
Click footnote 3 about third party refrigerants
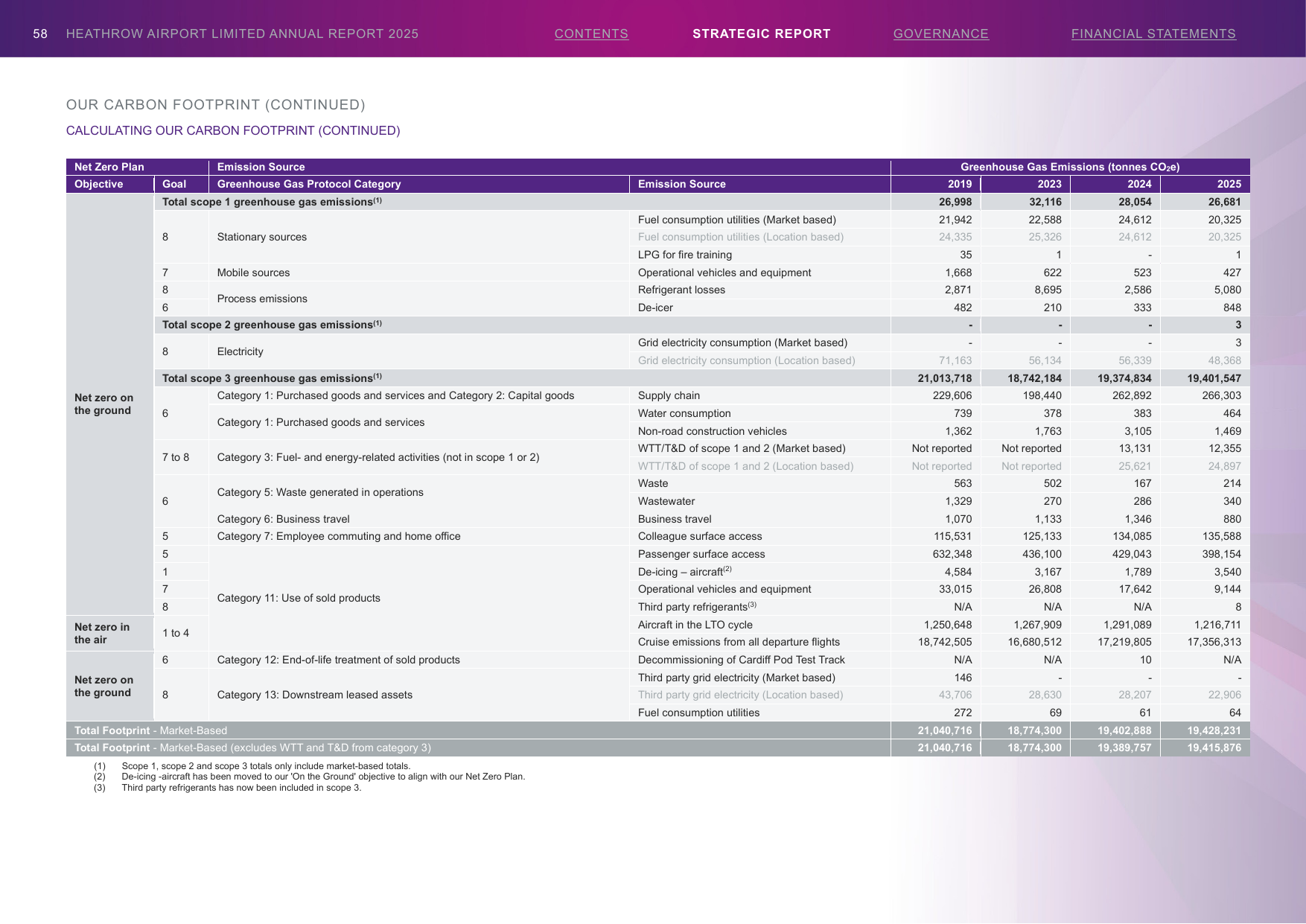[x=228, y=788]
